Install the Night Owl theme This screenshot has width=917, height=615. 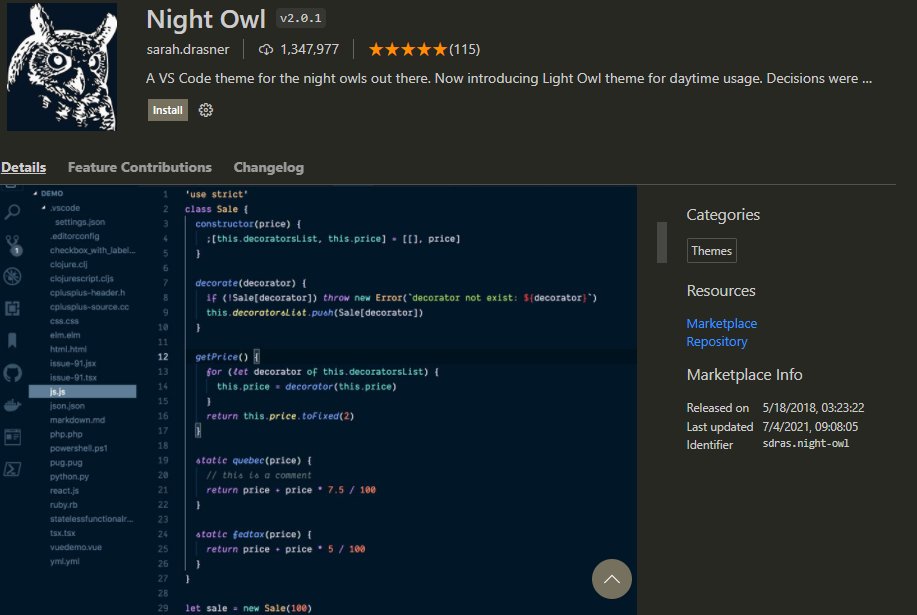tap(167, 111)
